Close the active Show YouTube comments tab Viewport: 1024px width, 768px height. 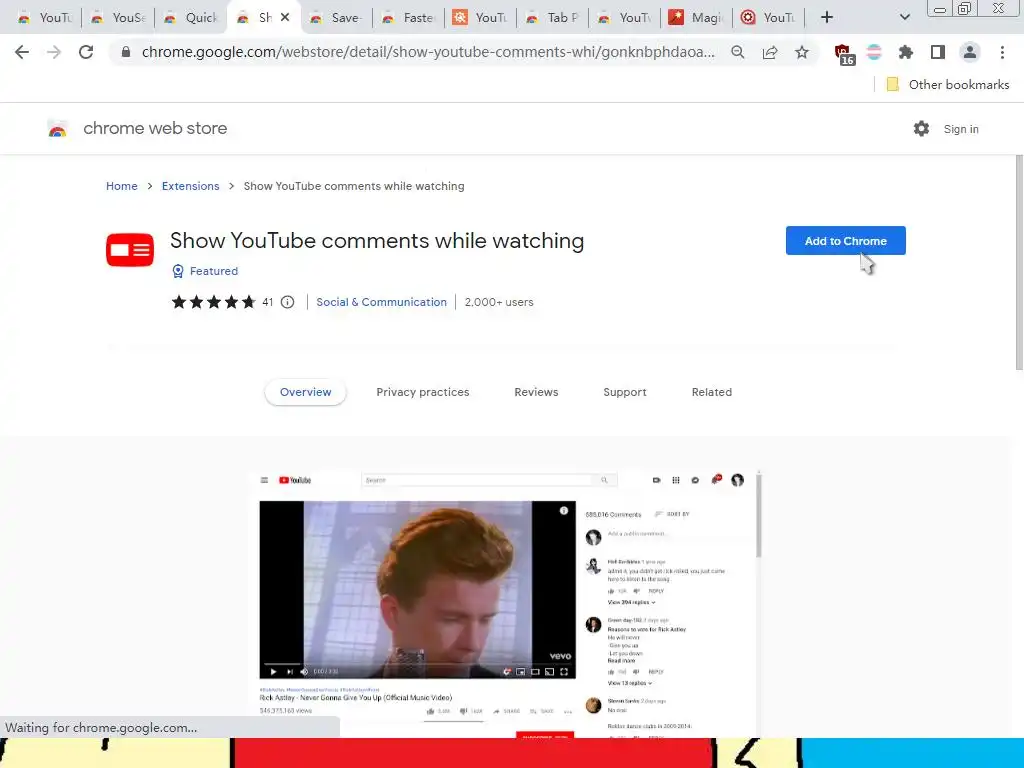[x=285, y=18]
